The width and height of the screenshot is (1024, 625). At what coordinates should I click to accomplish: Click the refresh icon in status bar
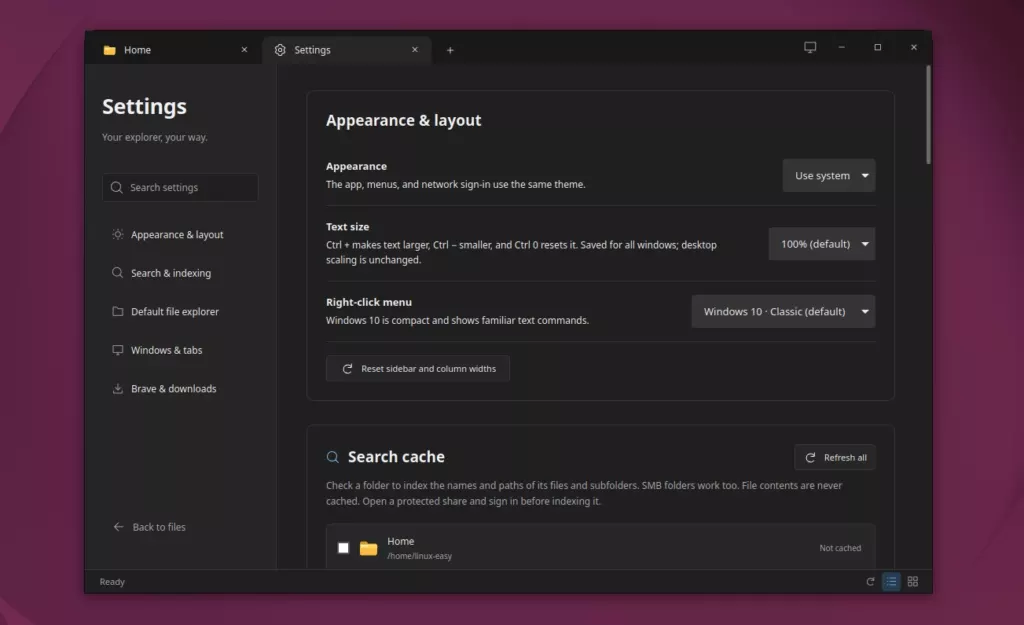(870, 581)
